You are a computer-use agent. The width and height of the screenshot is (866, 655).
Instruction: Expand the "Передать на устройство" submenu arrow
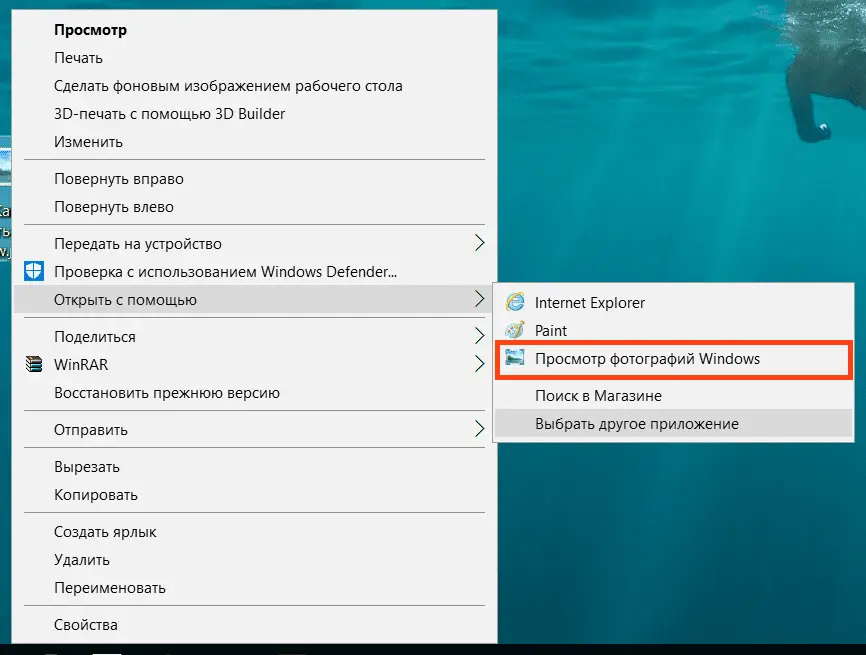479,243
